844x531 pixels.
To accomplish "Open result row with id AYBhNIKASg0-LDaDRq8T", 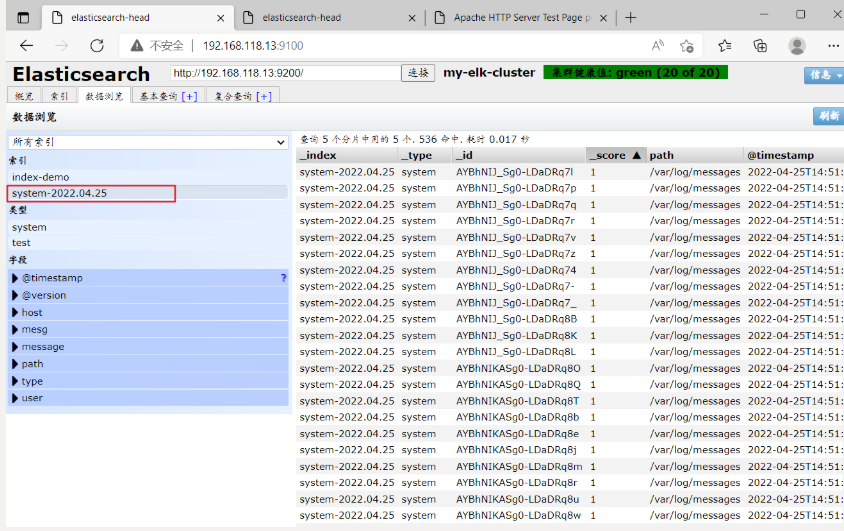I will [570, 401].
